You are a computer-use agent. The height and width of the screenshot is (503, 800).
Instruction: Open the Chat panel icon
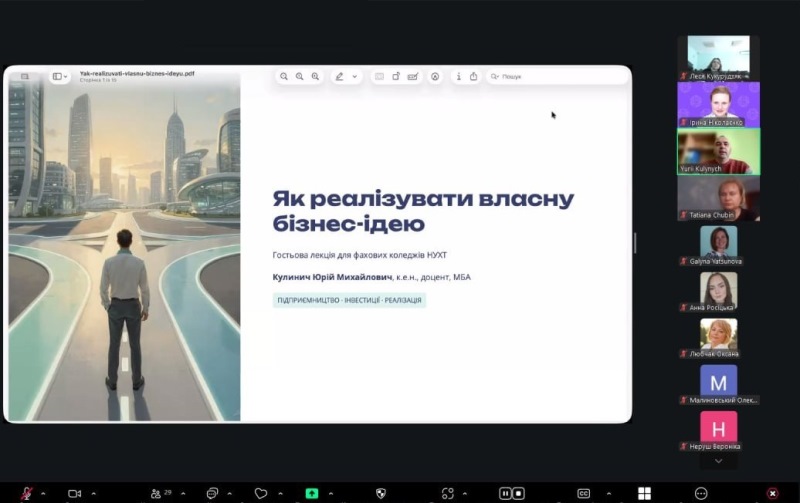click(212, 493)
